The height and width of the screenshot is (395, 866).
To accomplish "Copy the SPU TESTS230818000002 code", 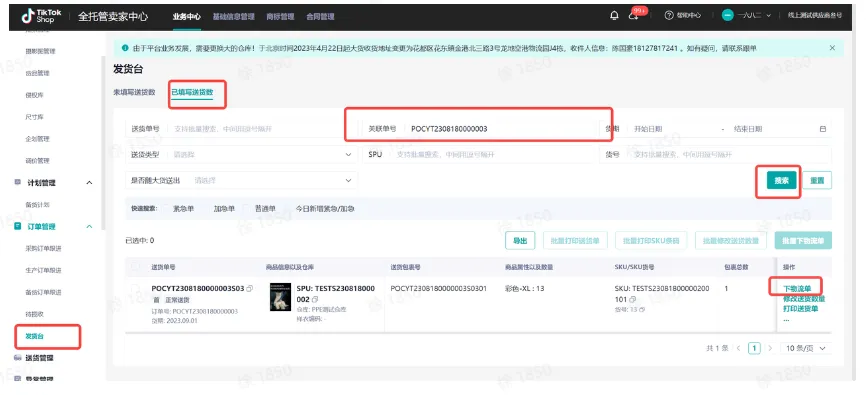I will tap(314, 299).
